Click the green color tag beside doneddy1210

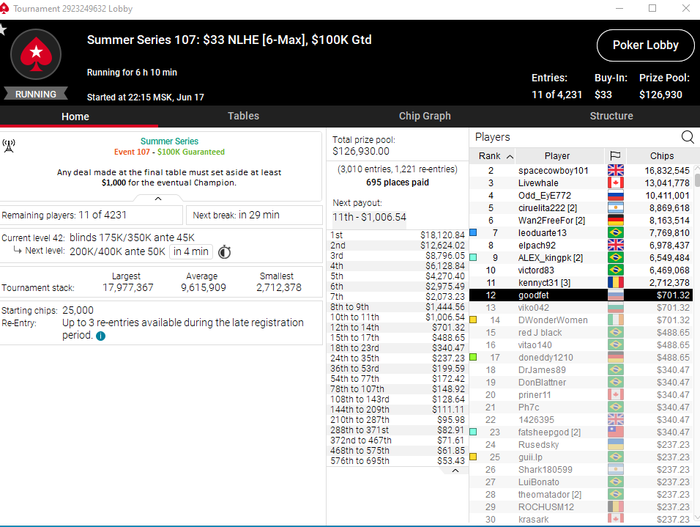(473, 357)
